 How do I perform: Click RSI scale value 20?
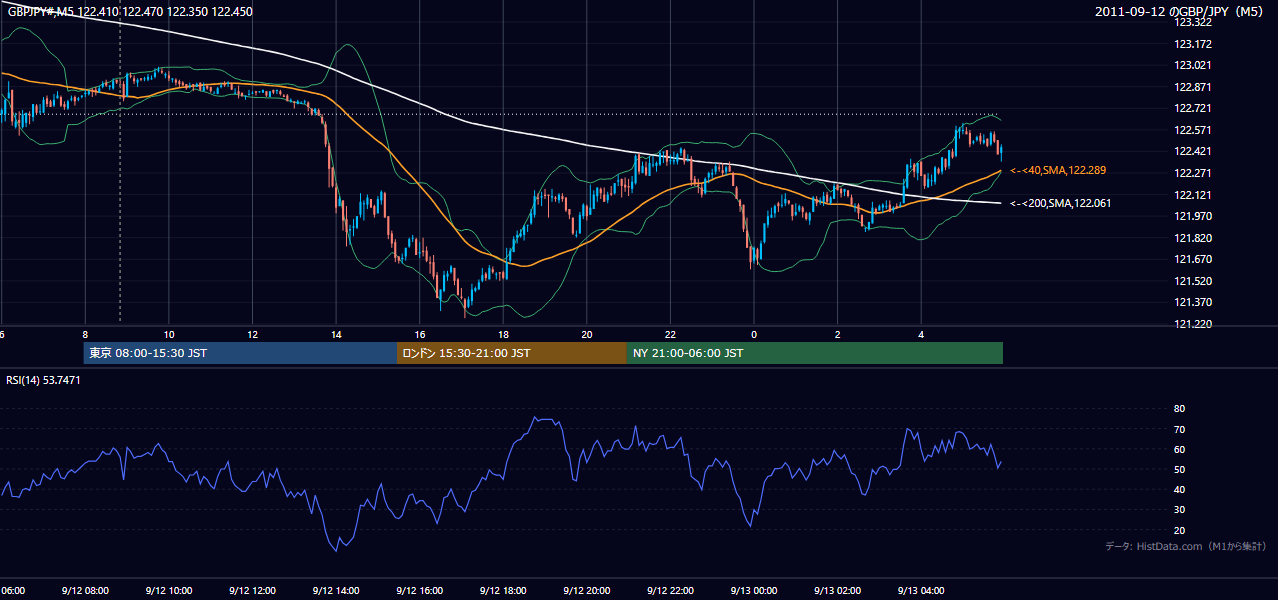(x=1180, y=530)
